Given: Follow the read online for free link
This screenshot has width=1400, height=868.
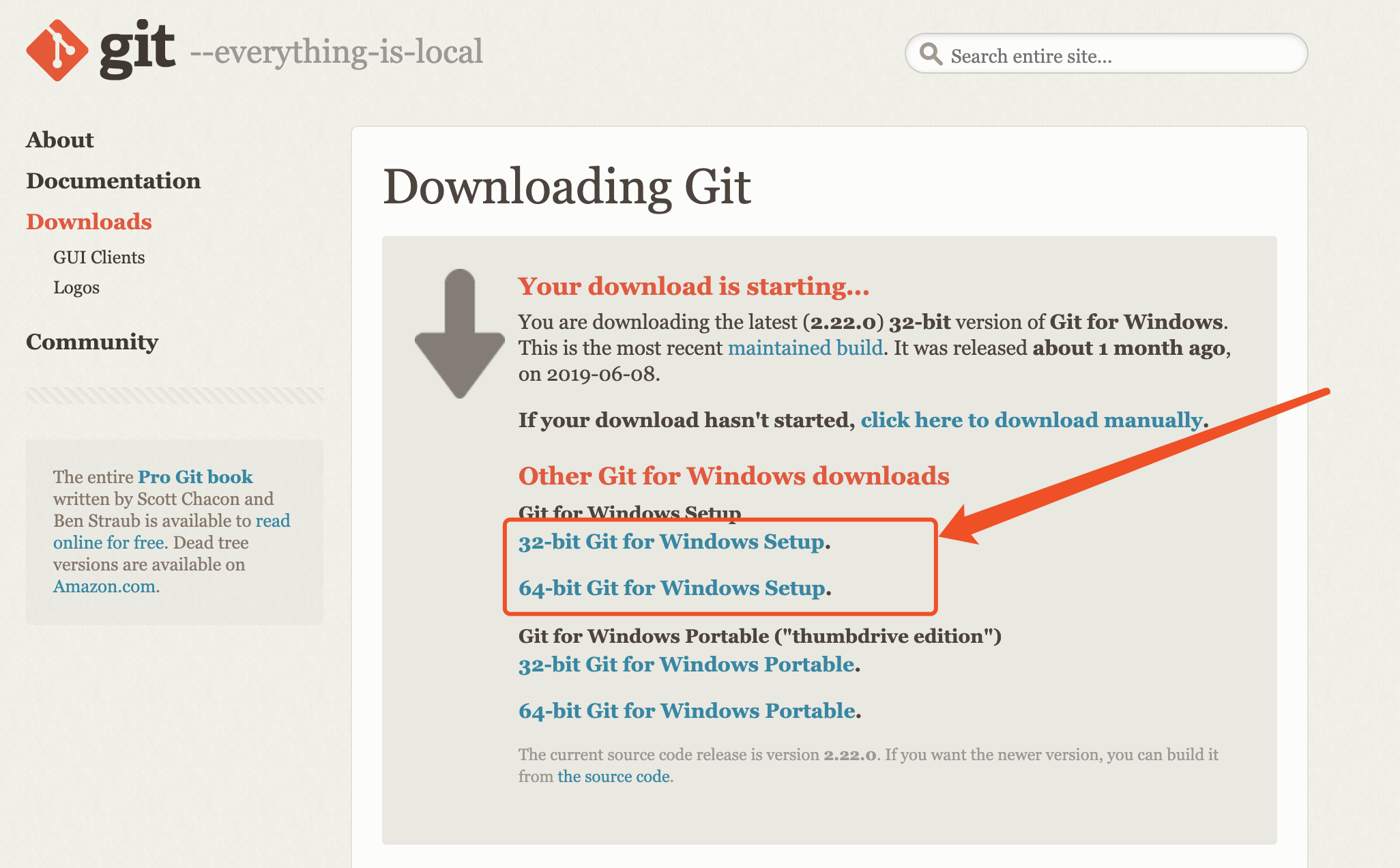Looking at the screenshot, I should click(172, 532).
